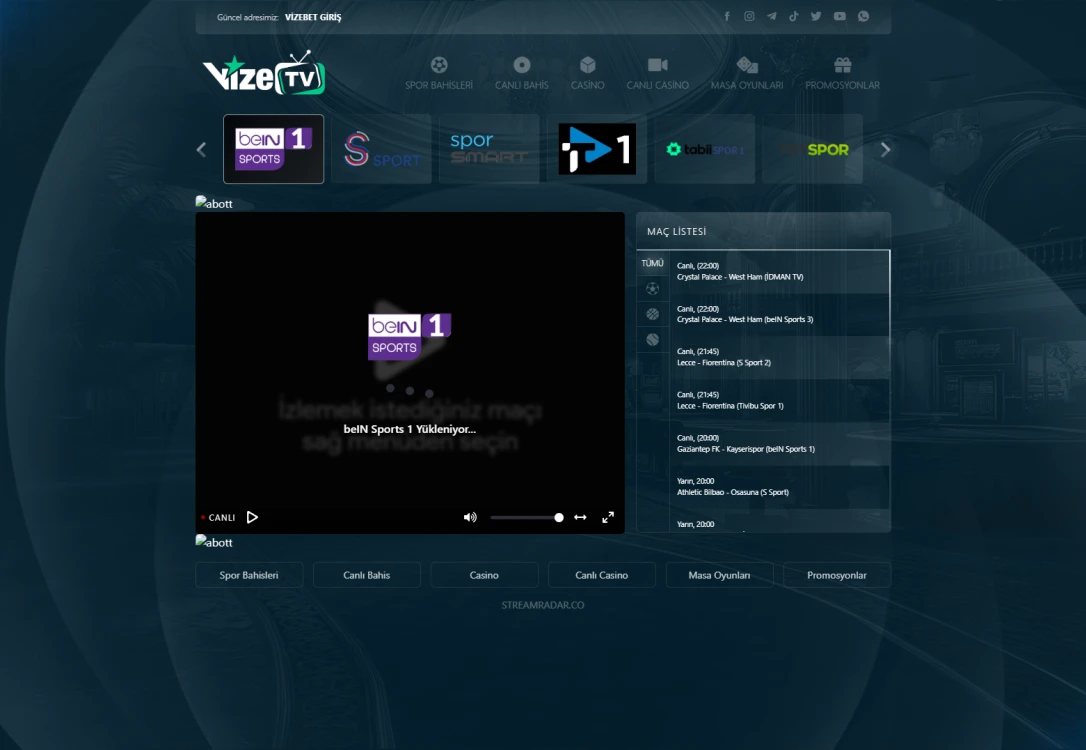
Task: Toggle fullscreen on the video player
Action: pyautogui.click(x=608, y=517)
